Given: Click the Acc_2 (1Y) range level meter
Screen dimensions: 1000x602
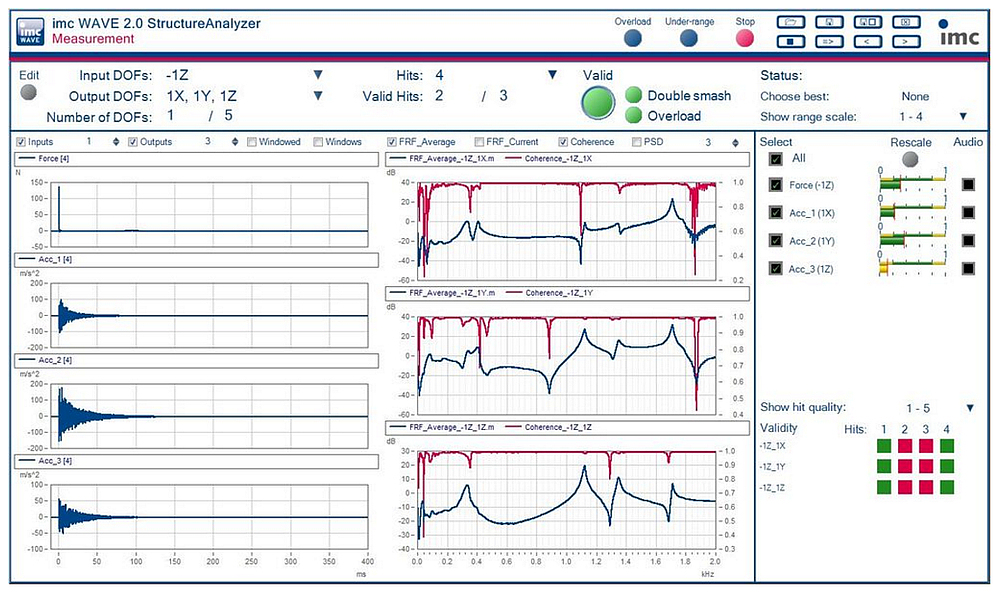Looking at the screenshot, I should pyautogui.click(x=913, y=239).
